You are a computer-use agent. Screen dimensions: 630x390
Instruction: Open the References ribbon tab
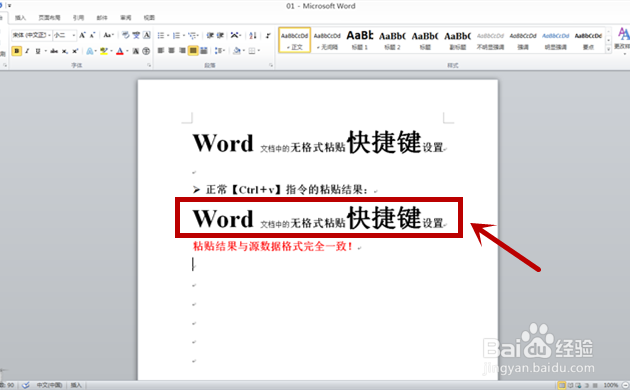[x=78, y=18]
